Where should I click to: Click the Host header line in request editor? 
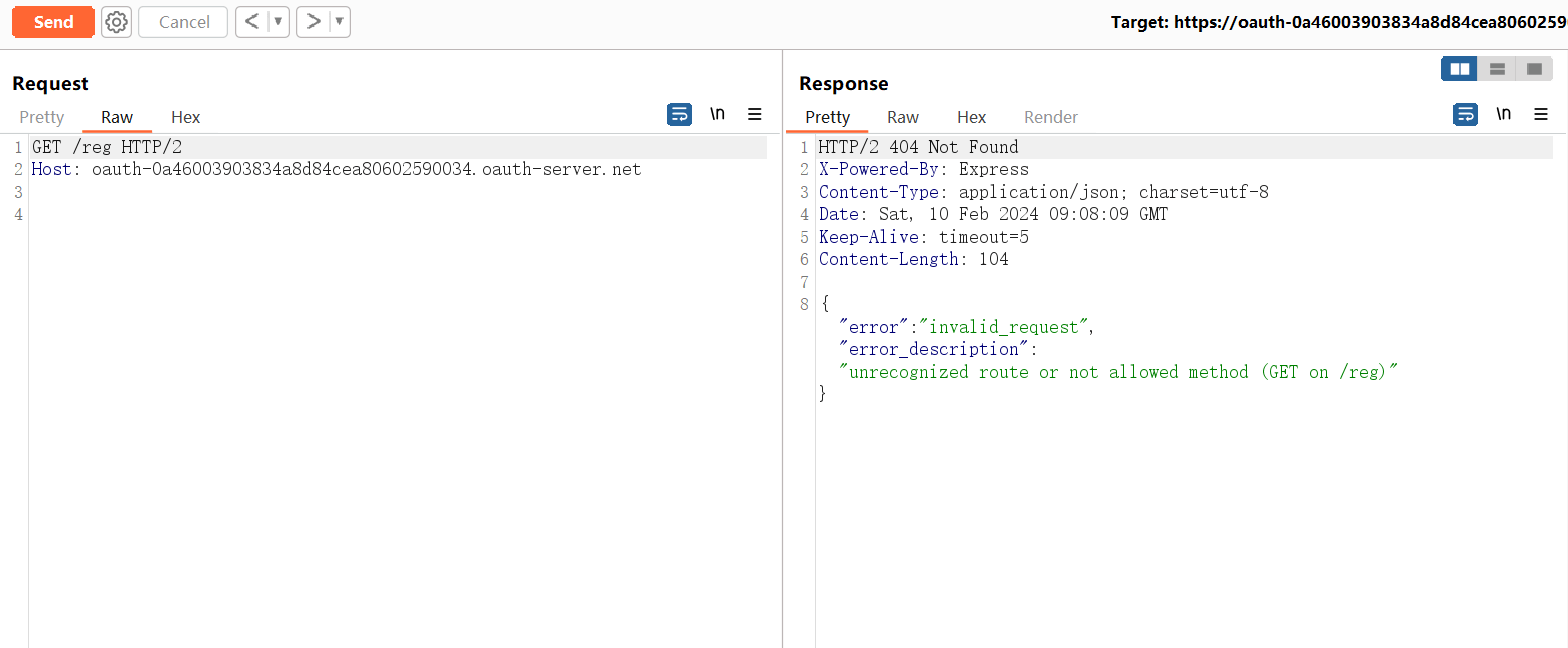(336, 169)
